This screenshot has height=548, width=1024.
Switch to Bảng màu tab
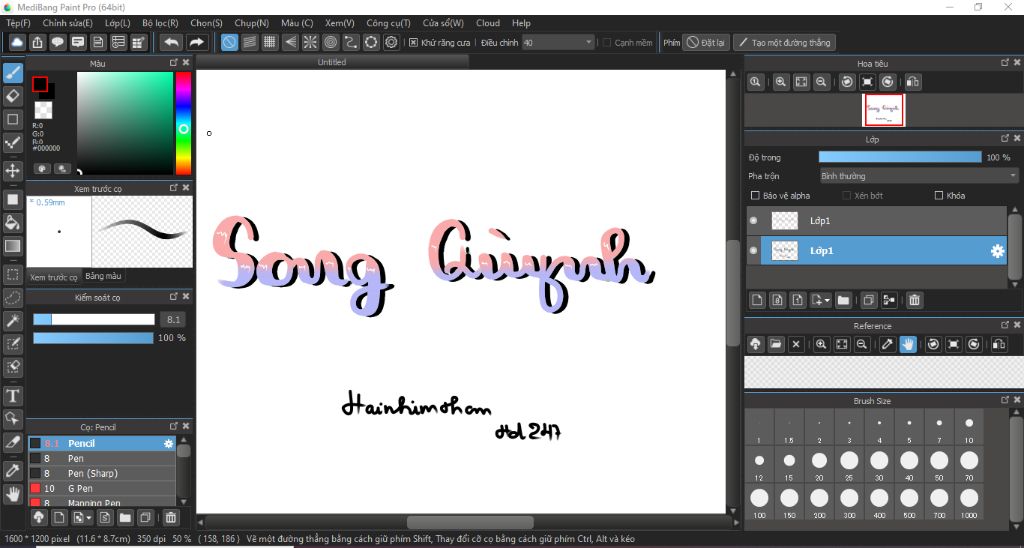(x=103, y=276)
